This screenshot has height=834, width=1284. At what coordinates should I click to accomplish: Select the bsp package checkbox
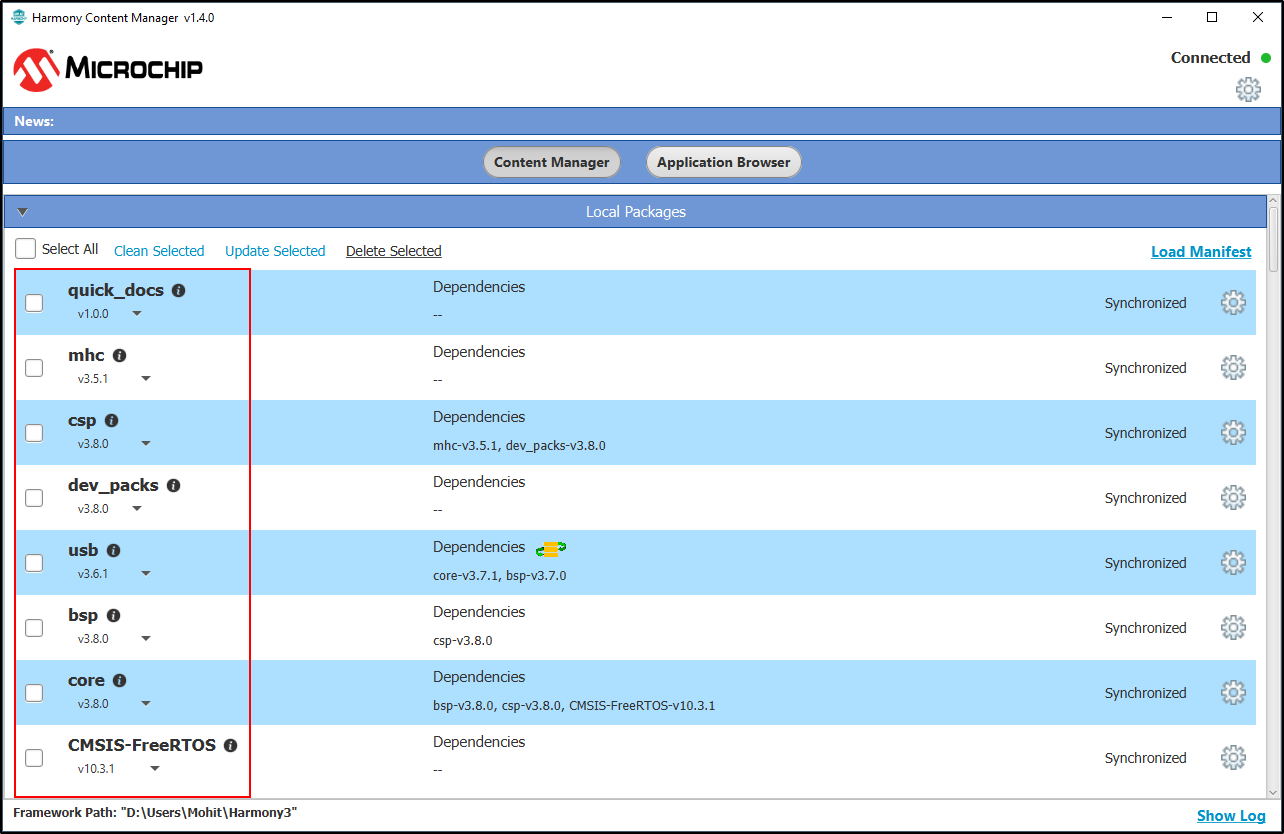pyautogui.click(x=34, y=628)
